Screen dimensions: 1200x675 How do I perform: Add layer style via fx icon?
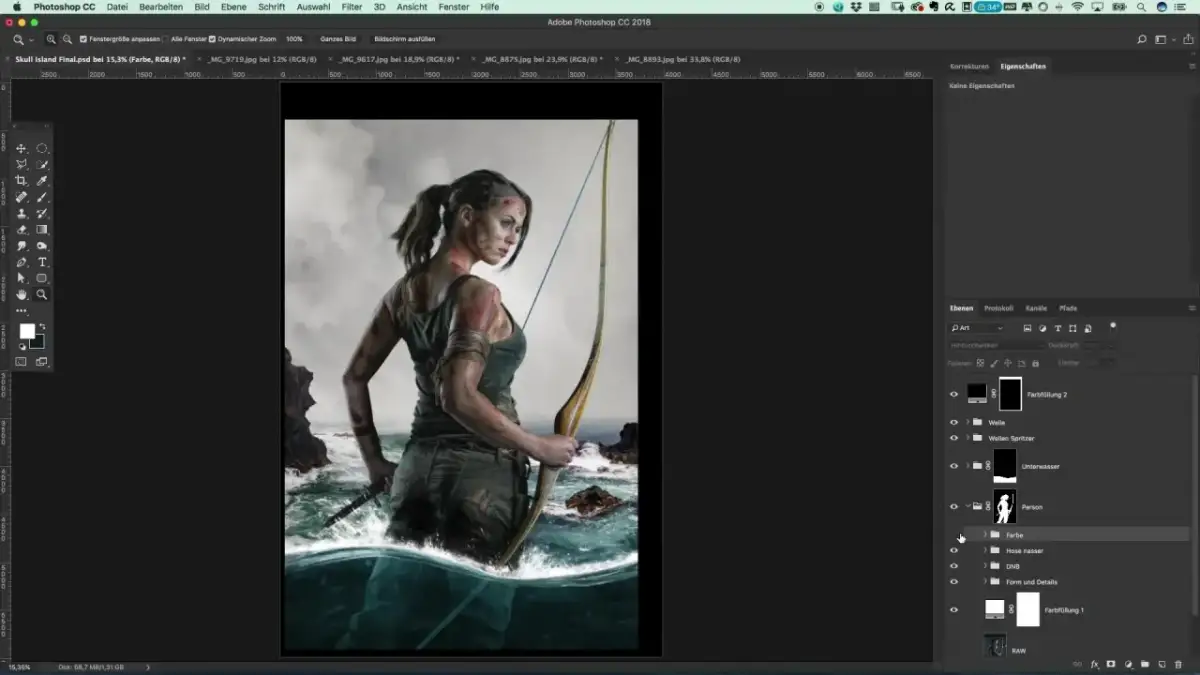point(1095,664)
